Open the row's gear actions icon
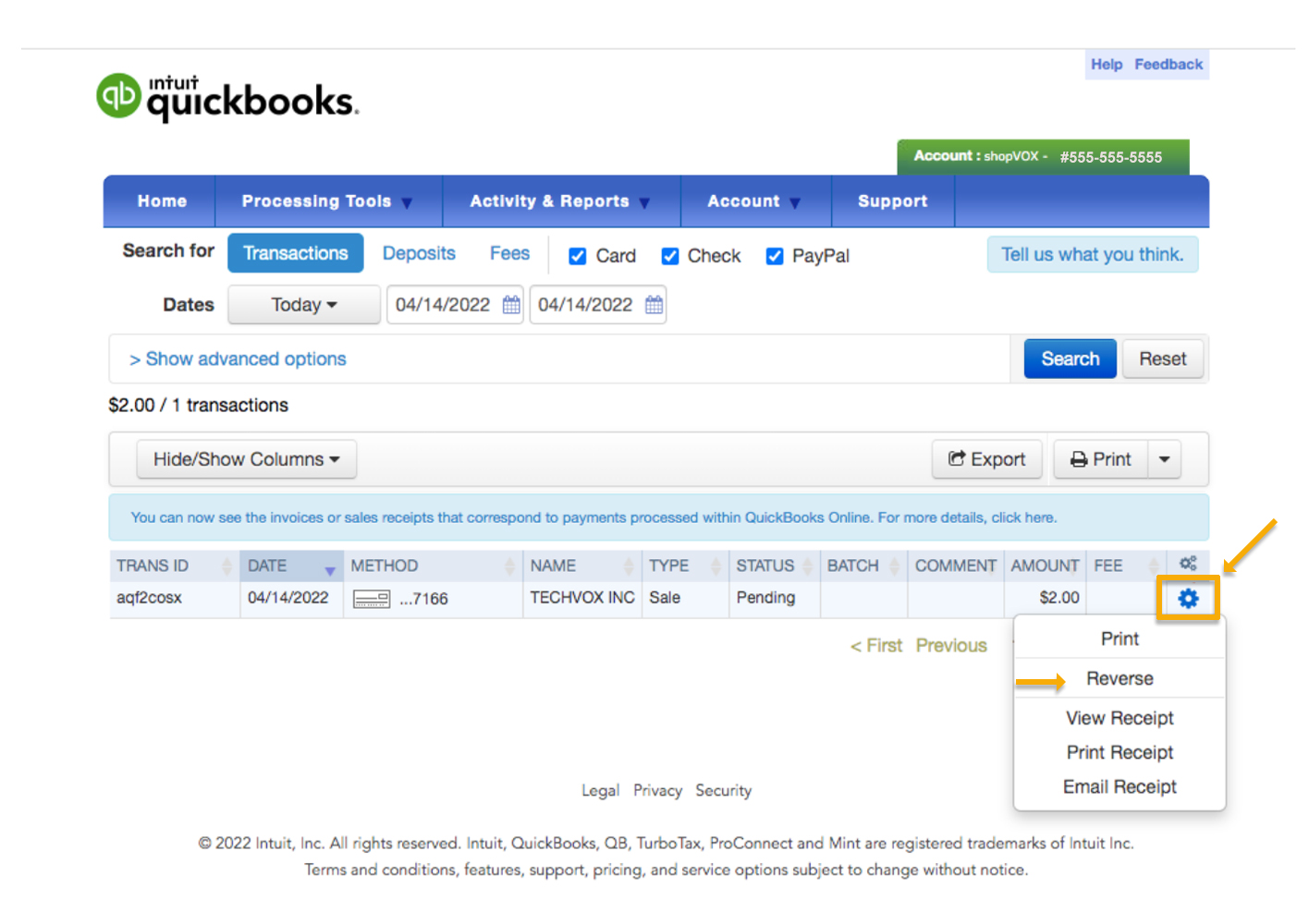Screen dimensions: 1309x924 [x=1188, y=599]
